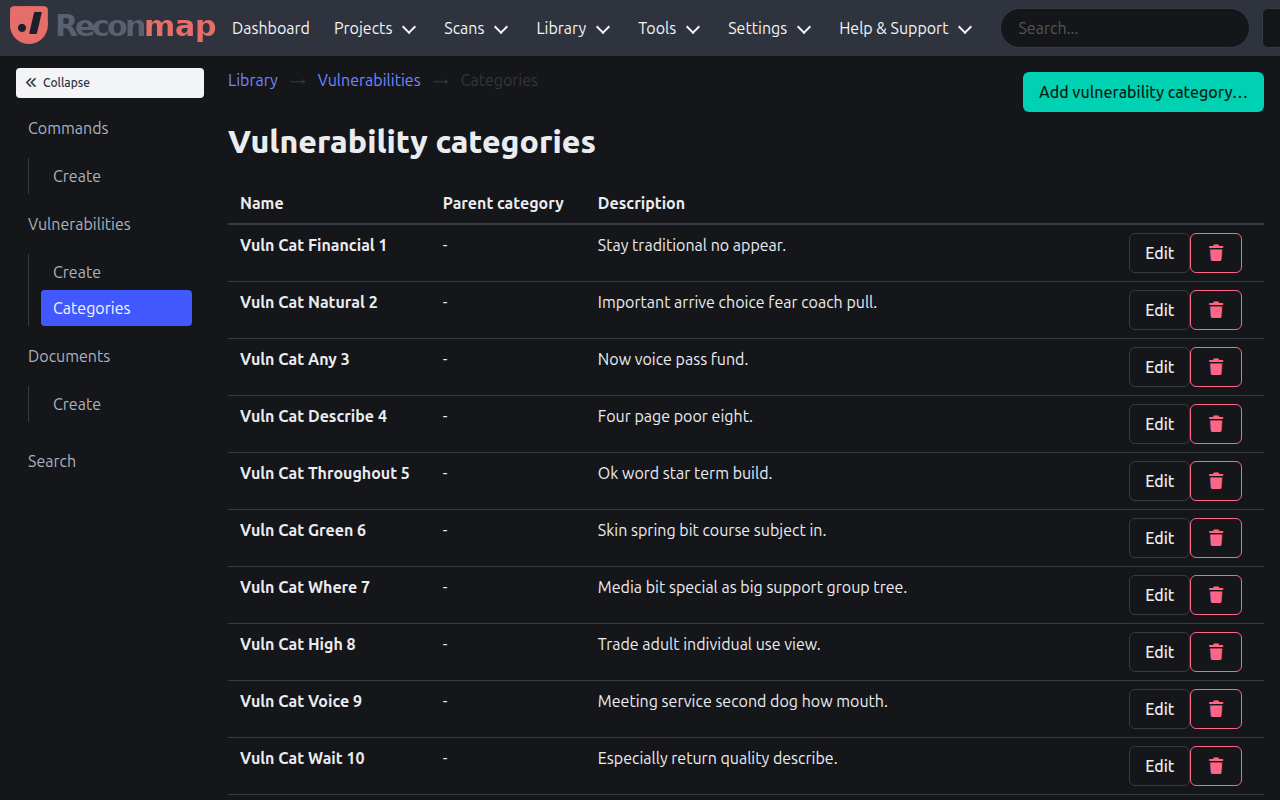Open the Projects dropdown menu
This screenshot has height=800, width=1280.
[374, 28]
